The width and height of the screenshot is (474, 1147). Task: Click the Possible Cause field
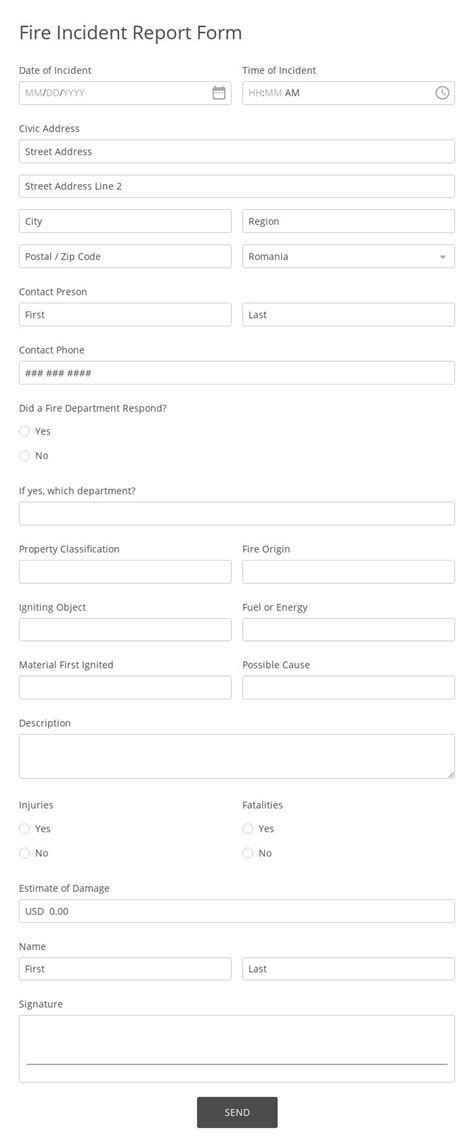click(348, 688)
